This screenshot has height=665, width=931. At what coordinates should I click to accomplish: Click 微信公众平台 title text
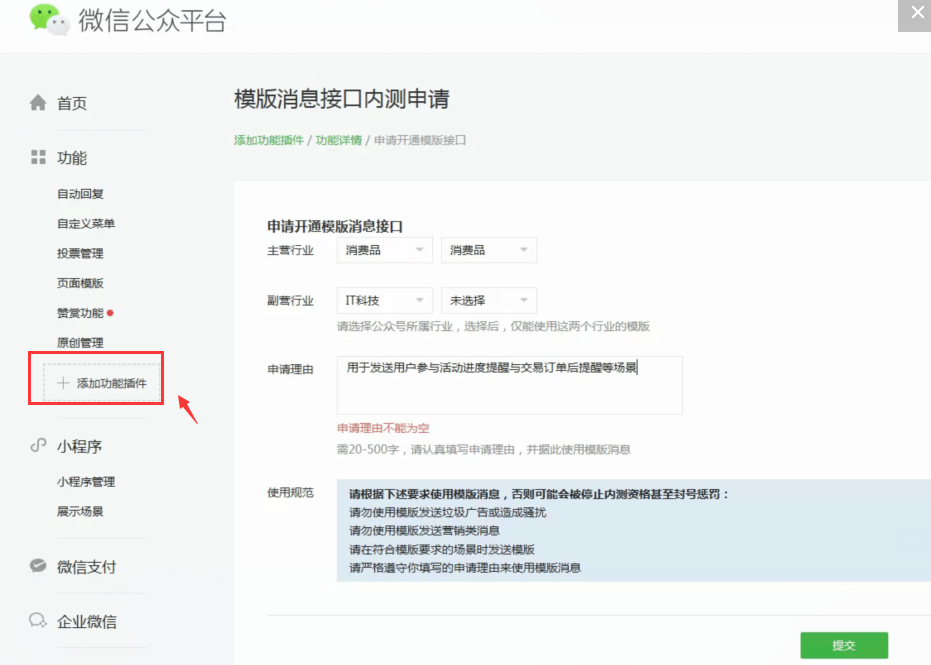pos(153,21)
